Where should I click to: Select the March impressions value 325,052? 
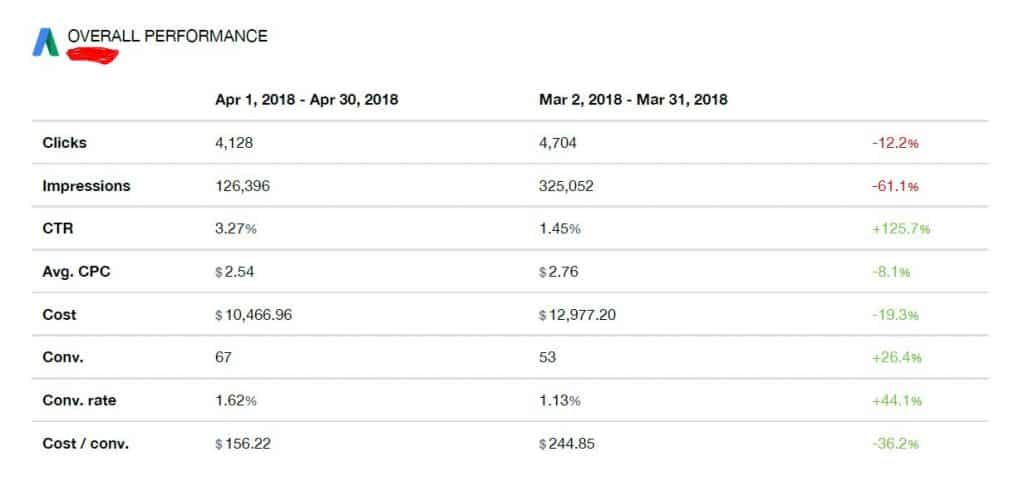tap(566, 186)
